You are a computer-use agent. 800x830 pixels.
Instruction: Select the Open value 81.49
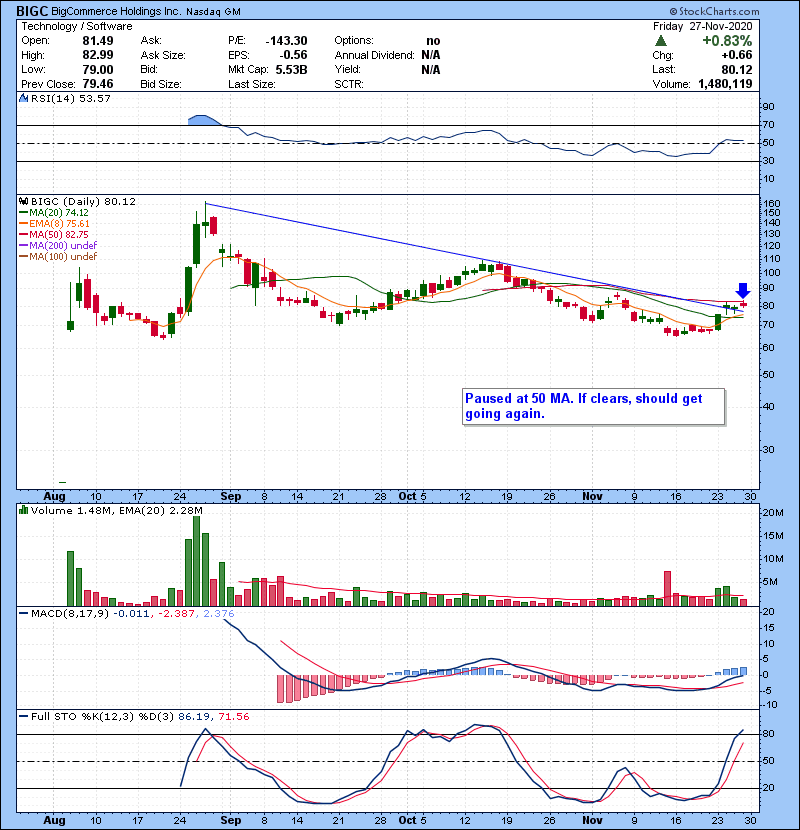pyautogui.click(x=98, y=41)
